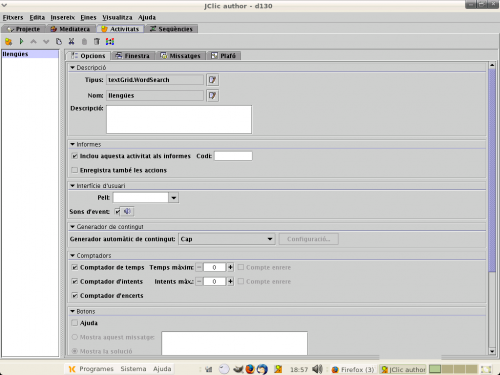Open the Missatges sub-tab
This screenshot has height=375, width=500.
click(x=181, y=56)
